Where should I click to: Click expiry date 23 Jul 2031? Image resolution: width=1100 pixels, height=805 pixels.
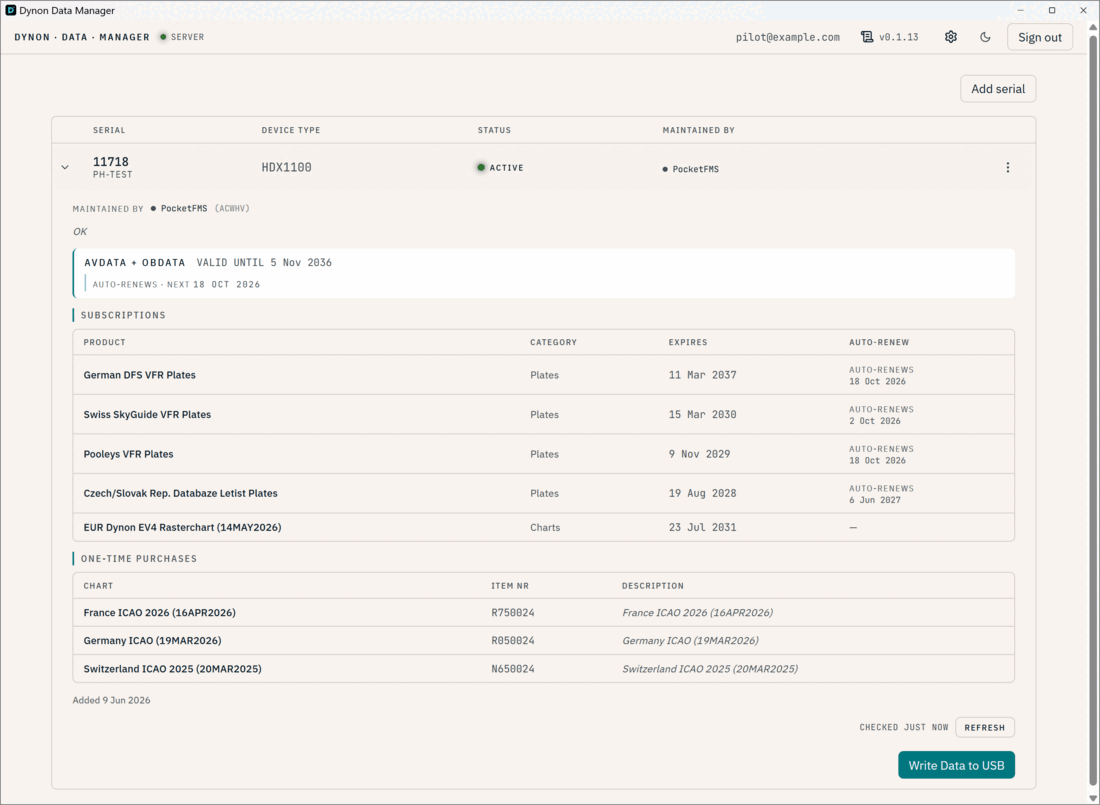(702, 527)
